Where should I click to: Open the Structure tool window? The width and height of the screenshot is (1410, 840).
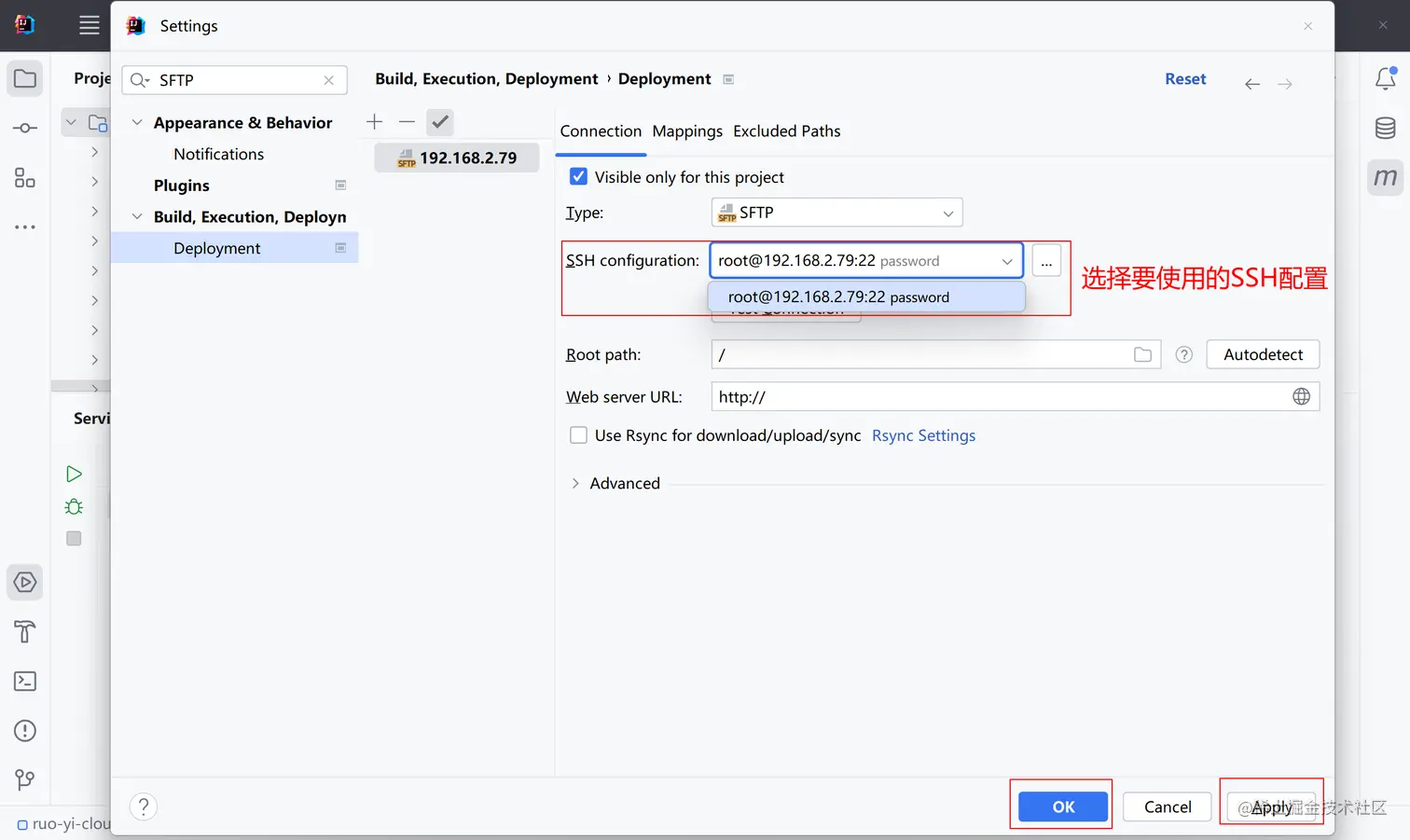[x=25, y=177]
